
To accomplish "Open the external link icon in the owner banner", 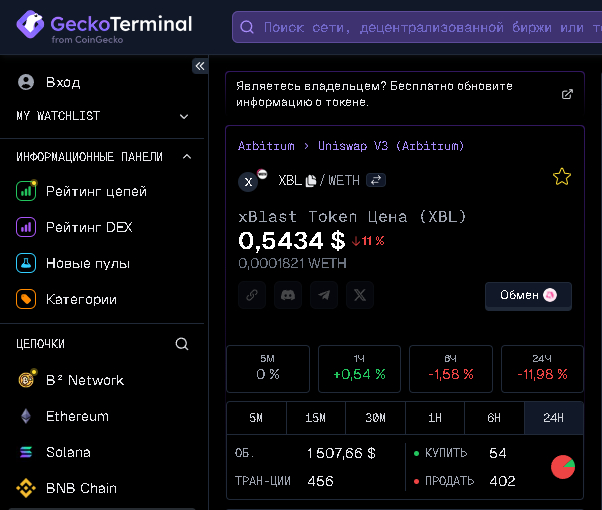I will pos(567,94).
